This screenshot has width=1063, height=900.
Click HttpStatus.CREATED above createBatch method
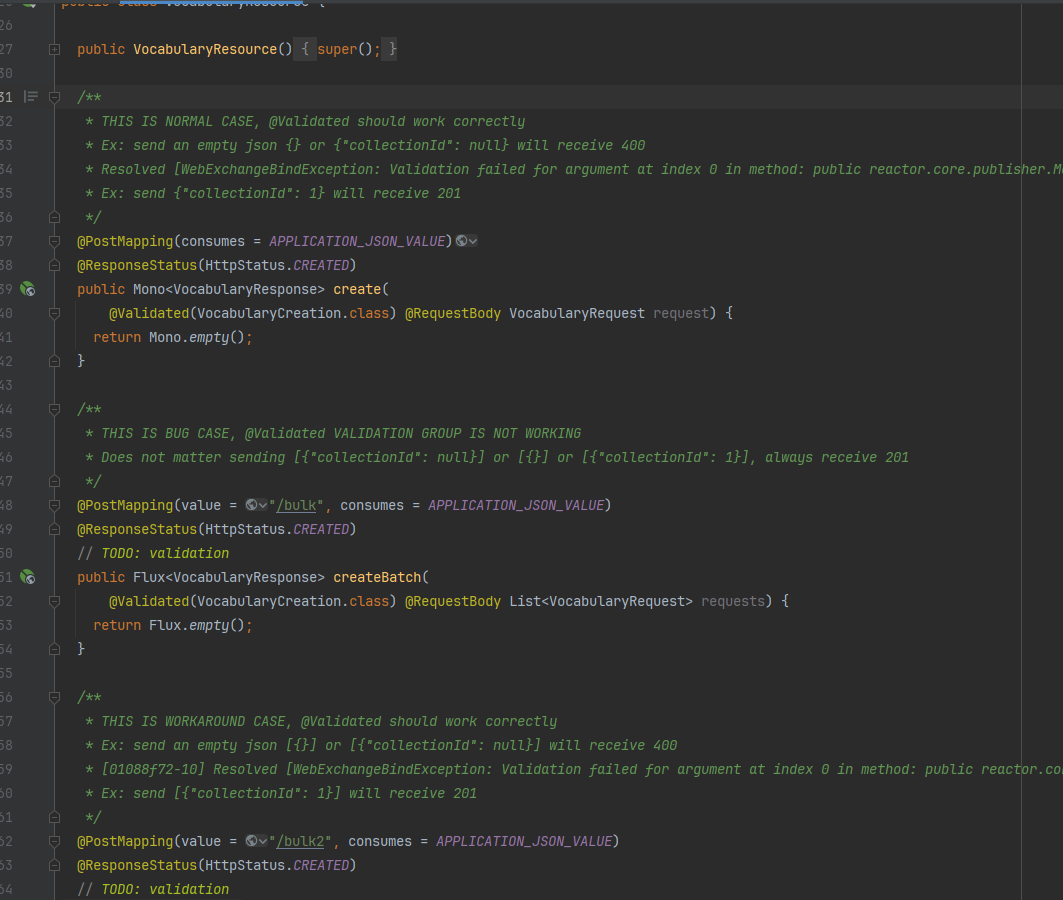coord(277,529)
